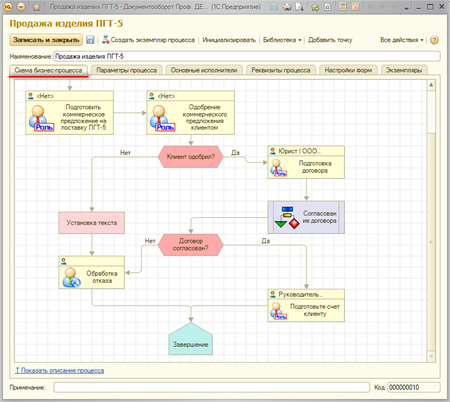450x402 pixels.
Task: Click small user icon beside Руководитель header
Action: coord(272,294)
